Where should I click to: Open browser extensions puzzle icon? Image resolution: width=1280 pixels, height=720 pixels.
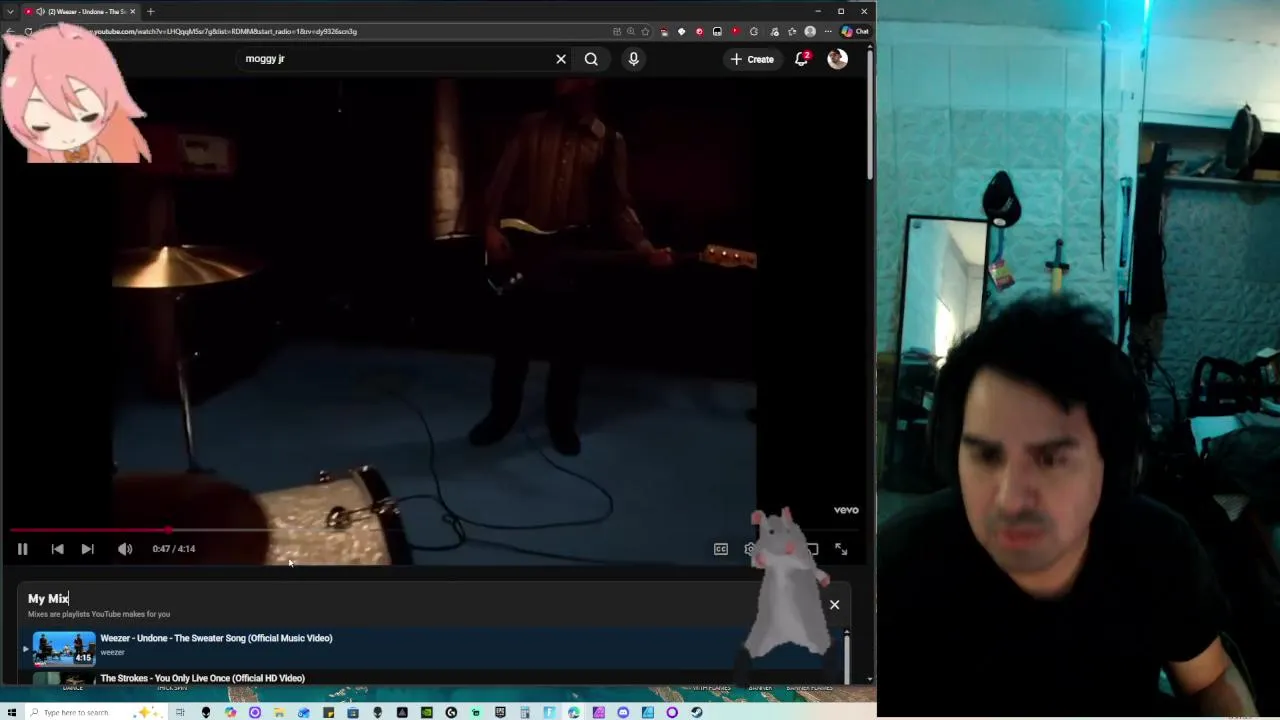(x=754, y=31)
